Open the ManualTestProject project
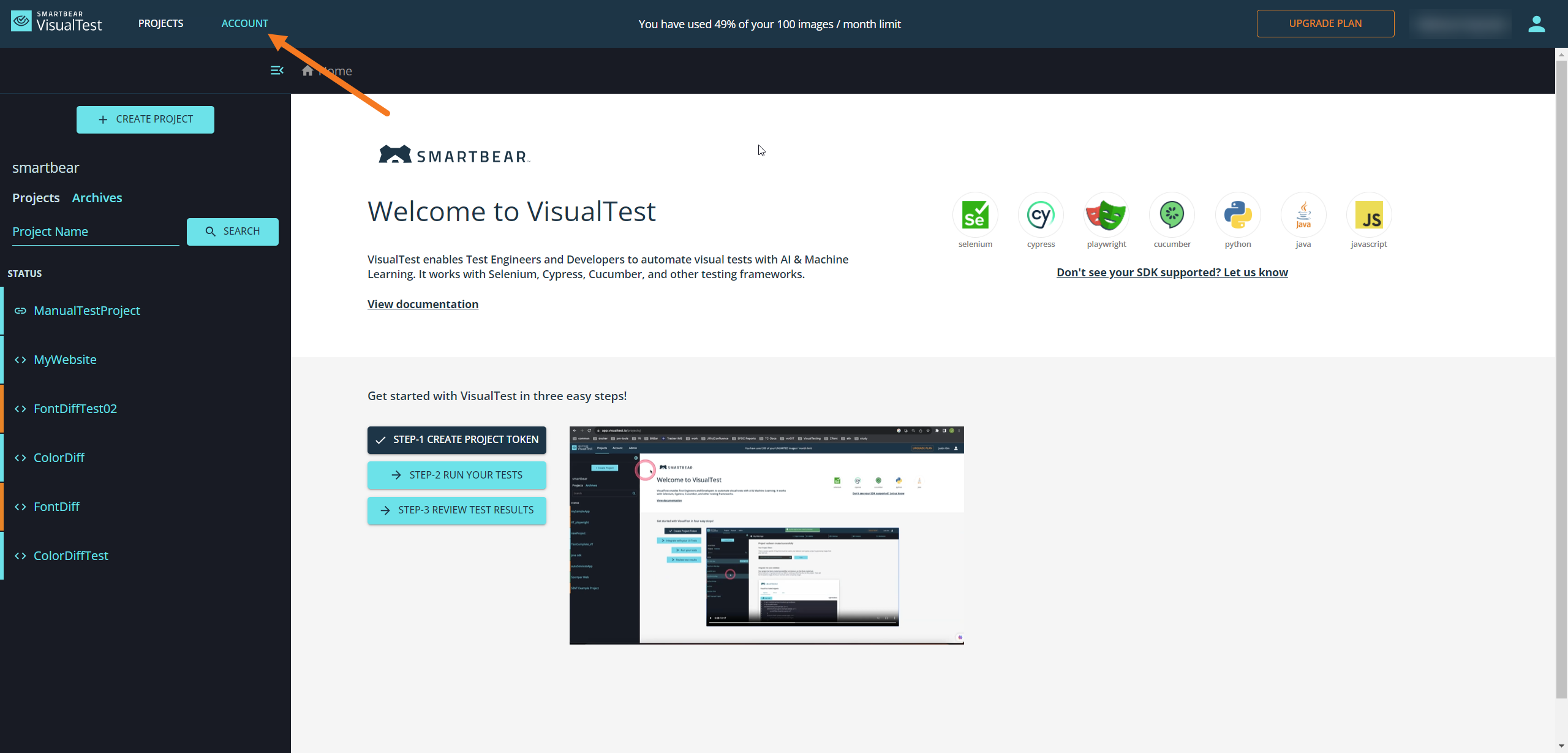The width and height of the screenshot is (1568, 753). (86, 311)
